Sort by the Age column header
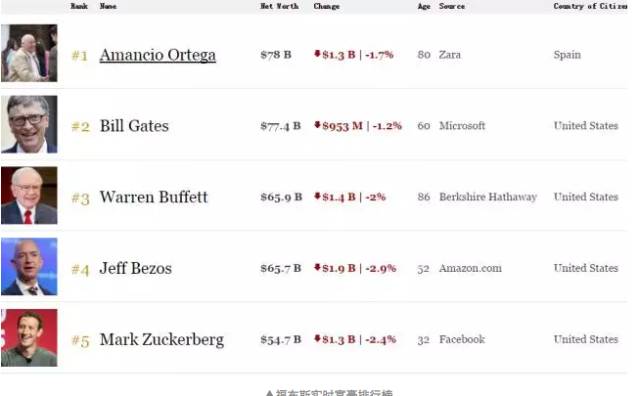This screenshot has height=396, width=640. [424, 6]
